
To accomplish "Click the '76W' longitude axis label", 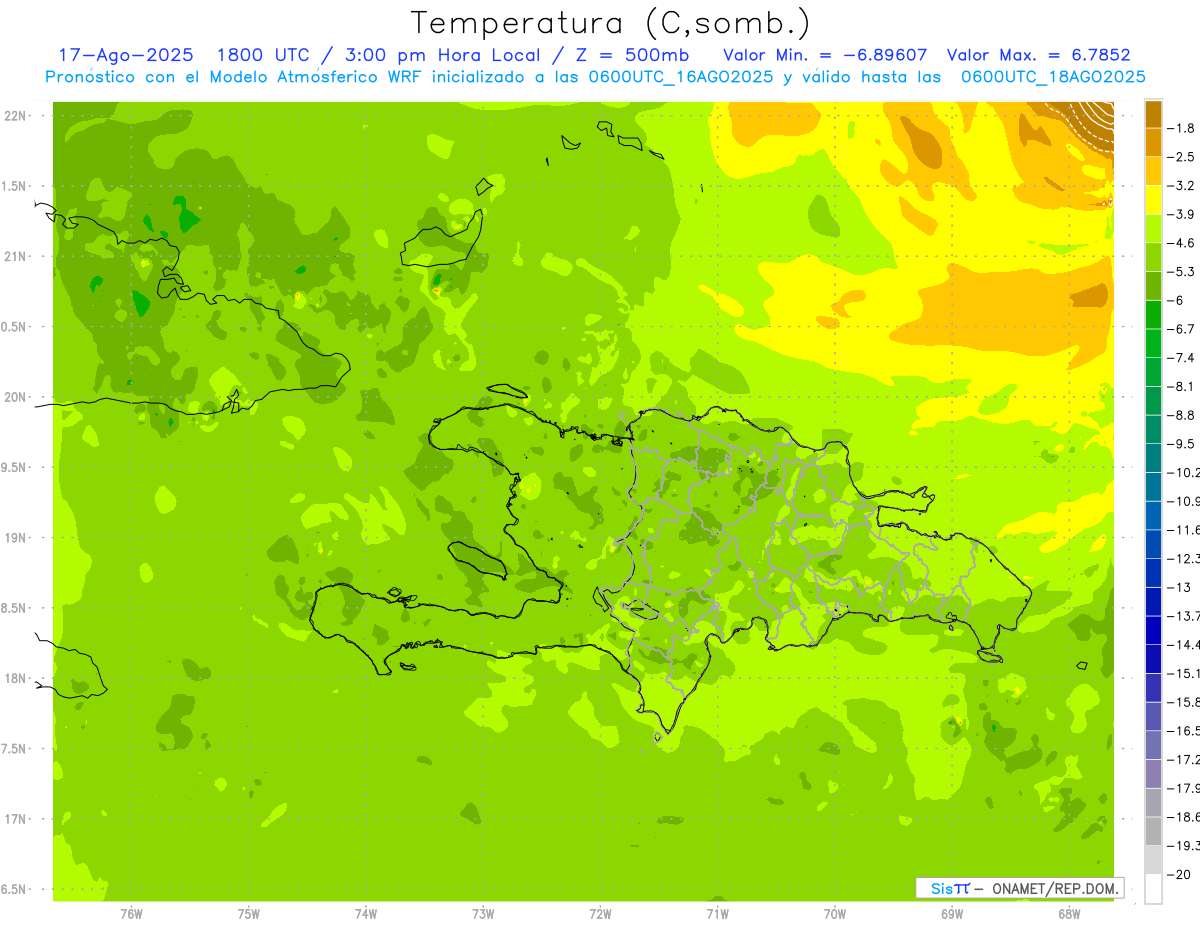I will click(x=131, y=914).
